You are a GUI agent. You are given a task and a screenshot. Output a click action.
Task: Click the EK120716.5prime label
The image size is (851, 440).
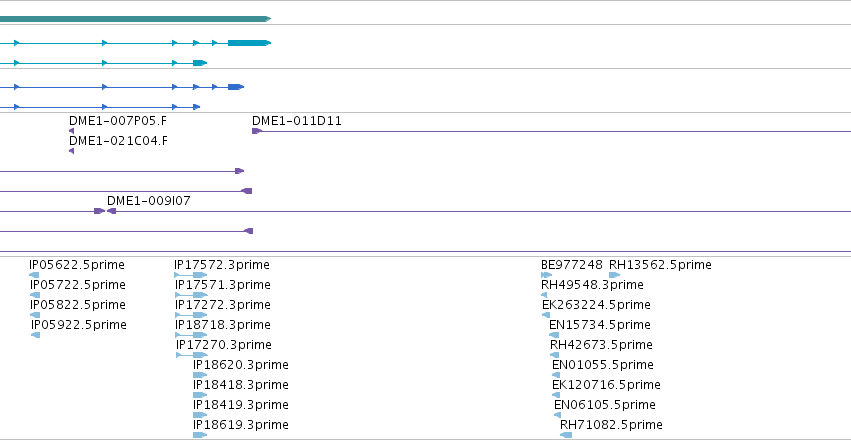tap(606, 385)
